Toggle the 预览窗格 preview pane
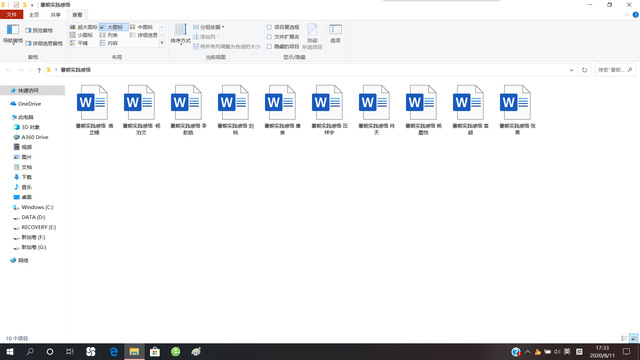640x360 pixels. pos(39,30)
